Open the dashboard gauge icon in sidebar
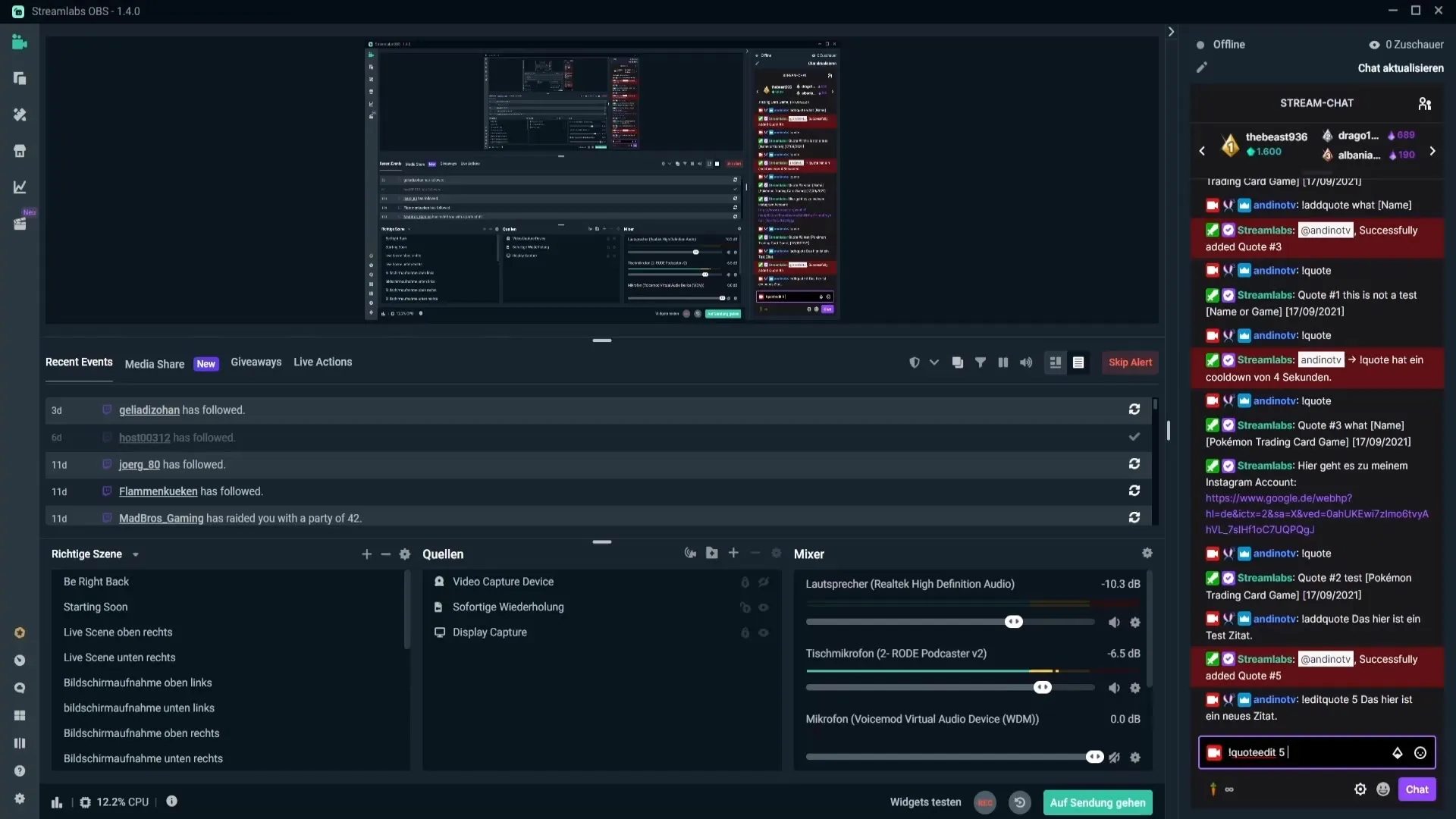Viewport: 1456px width, 819px height. [x=20, y=661]
